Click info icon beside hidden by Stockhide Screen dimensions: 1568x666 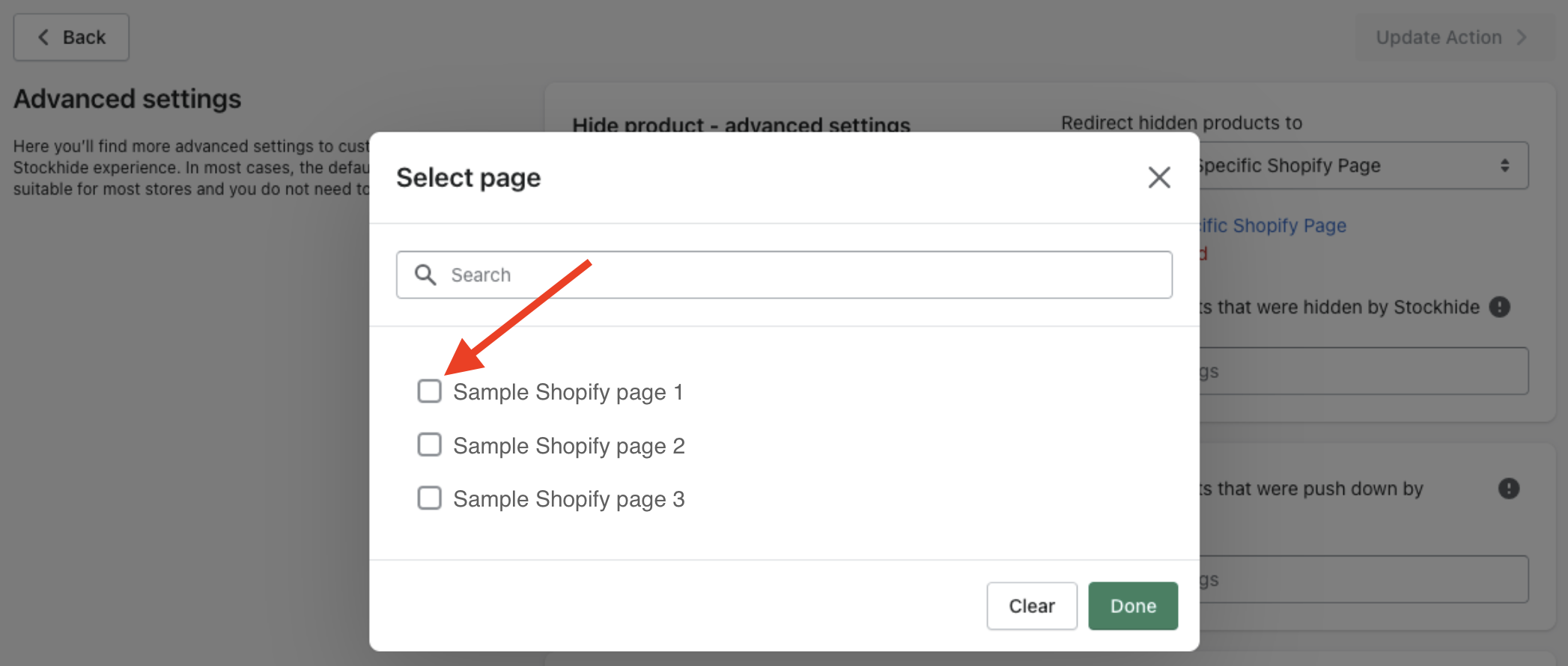1499,307
